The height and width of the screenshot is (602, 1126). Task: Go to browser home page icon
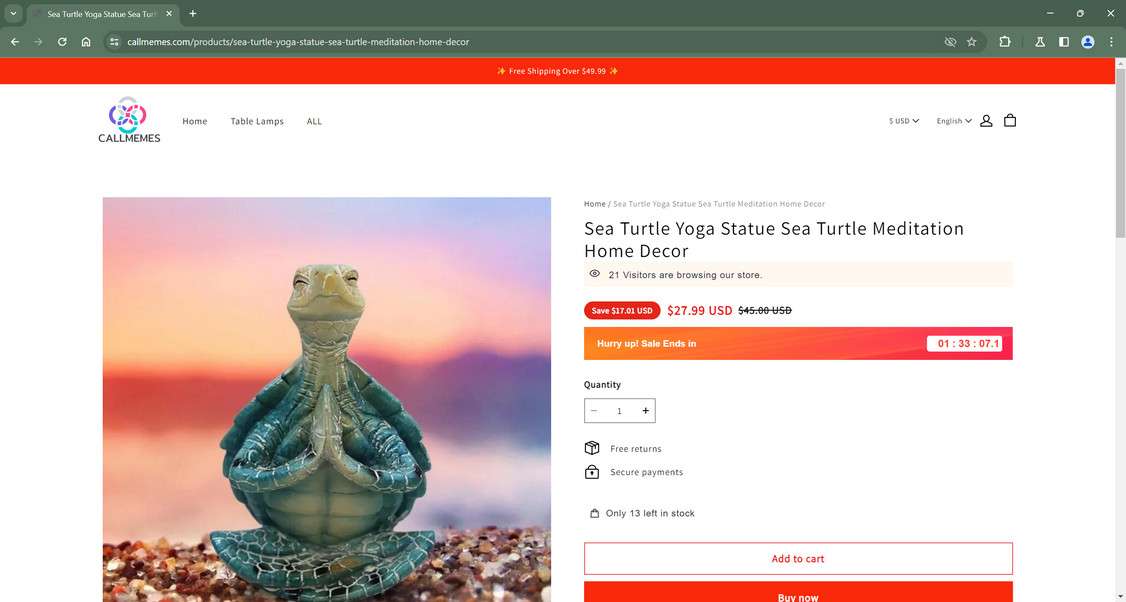(x=86, y=42)
